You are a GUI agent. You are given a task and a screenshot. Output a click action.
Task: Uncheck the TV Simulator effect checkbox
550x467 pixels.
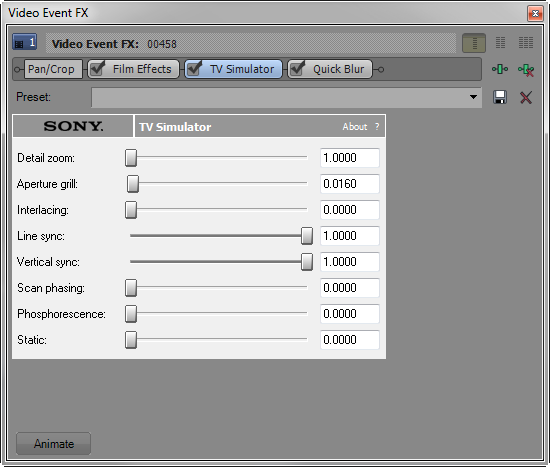coord(194,68)
